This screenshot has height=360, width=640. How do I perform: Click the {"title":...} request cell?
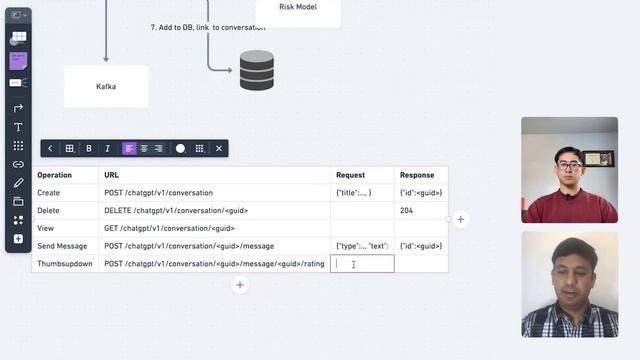coord(362,193)
